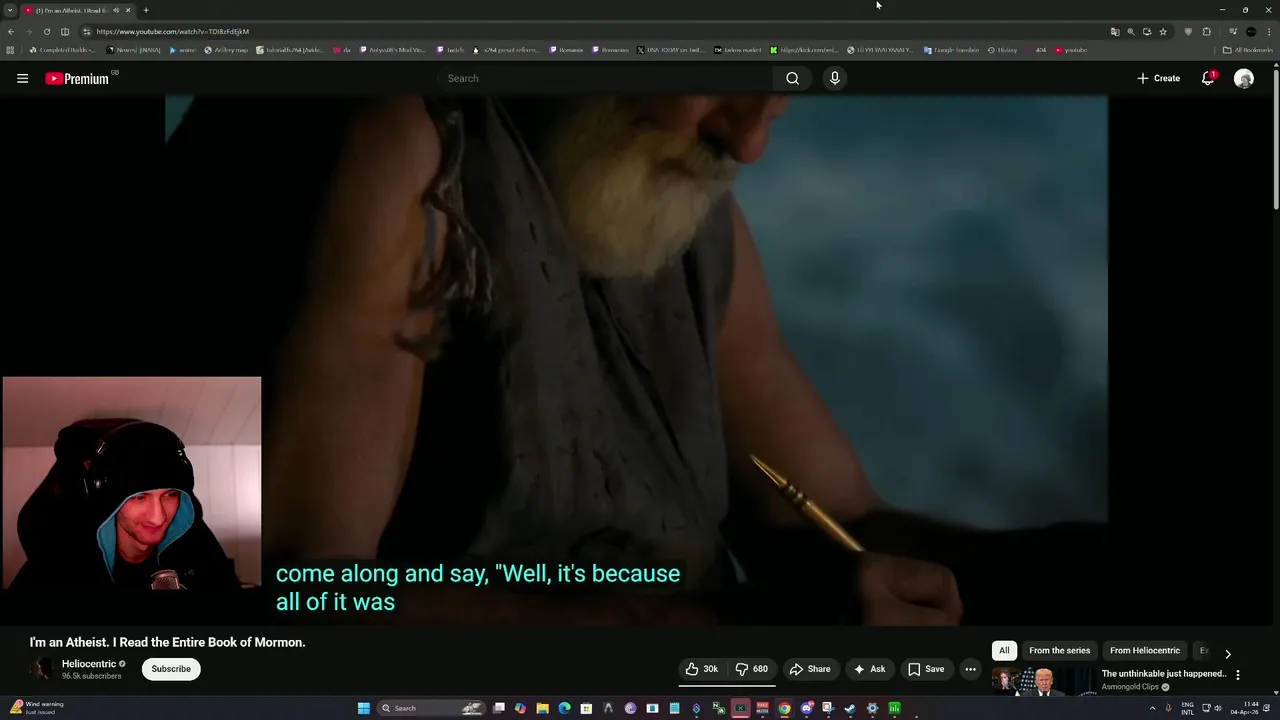Open Heliocentric channel name link

pyautogui.click(x=89, y=664)
